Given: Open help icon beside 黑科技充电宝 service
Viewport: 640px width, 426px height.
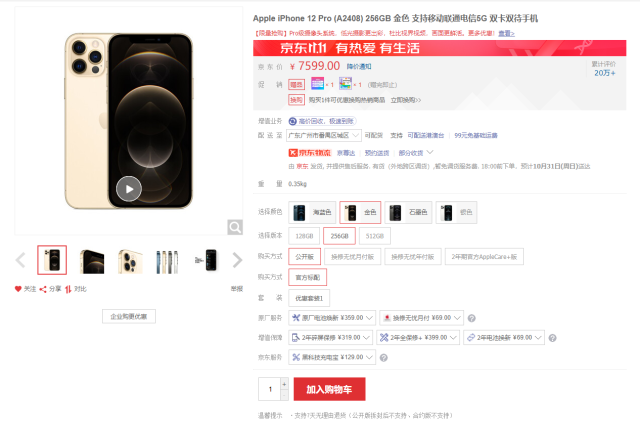Looking at the screenshot, I should (x=383, y=358).
